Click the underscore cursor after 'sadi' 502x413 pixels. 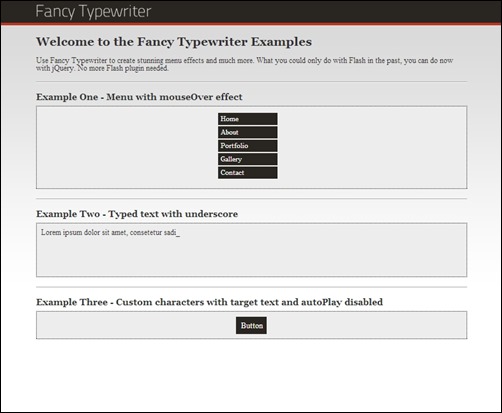click(x=178, y=235)
